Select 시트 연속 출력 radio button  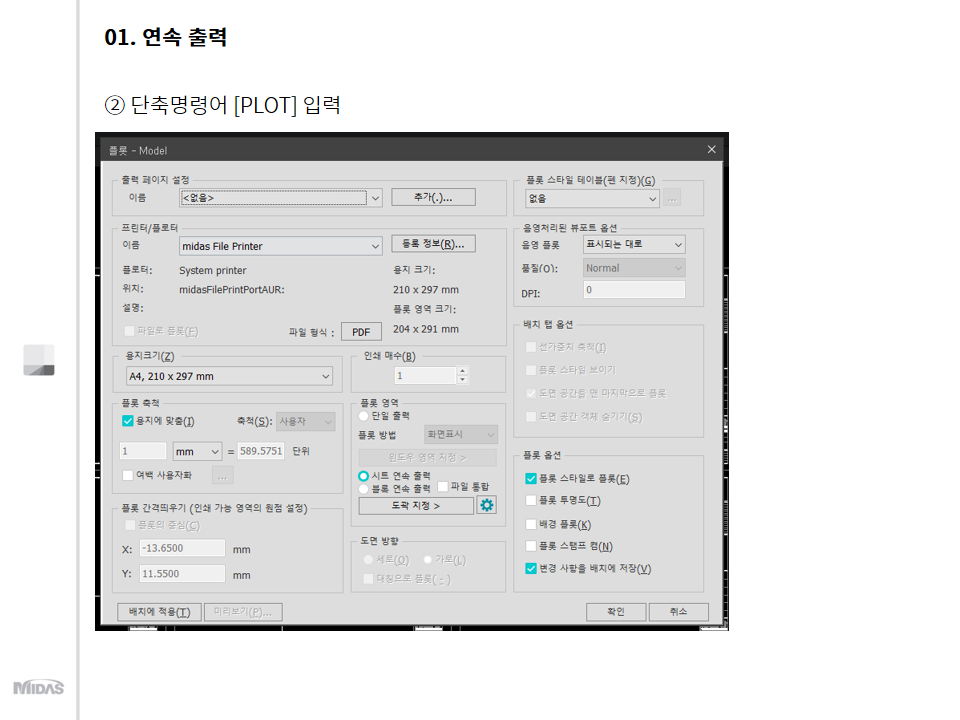tap(363, 476)
